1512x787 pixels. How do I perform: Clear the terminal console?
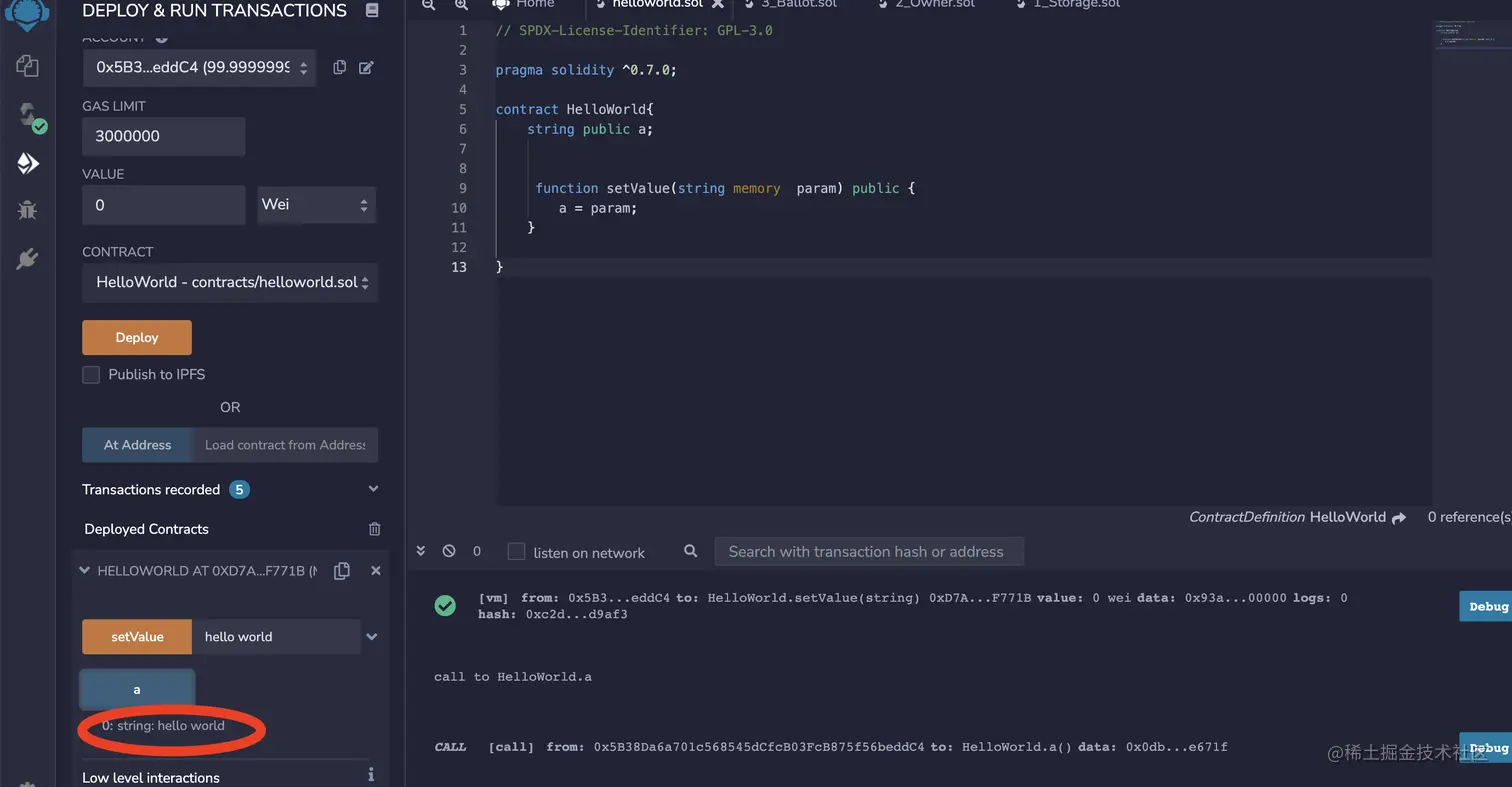pos(449,551)
